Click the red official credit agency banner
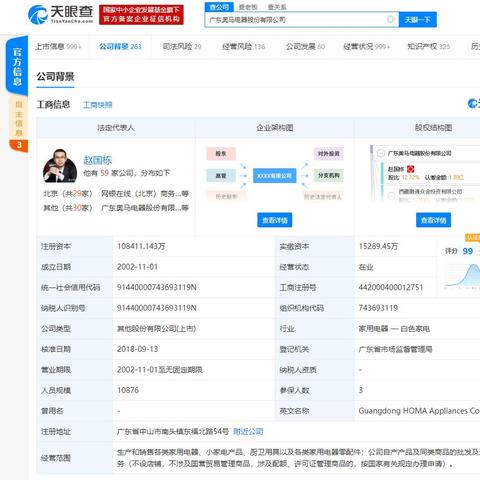The image size is (480, 480). [x=141, y=15]
